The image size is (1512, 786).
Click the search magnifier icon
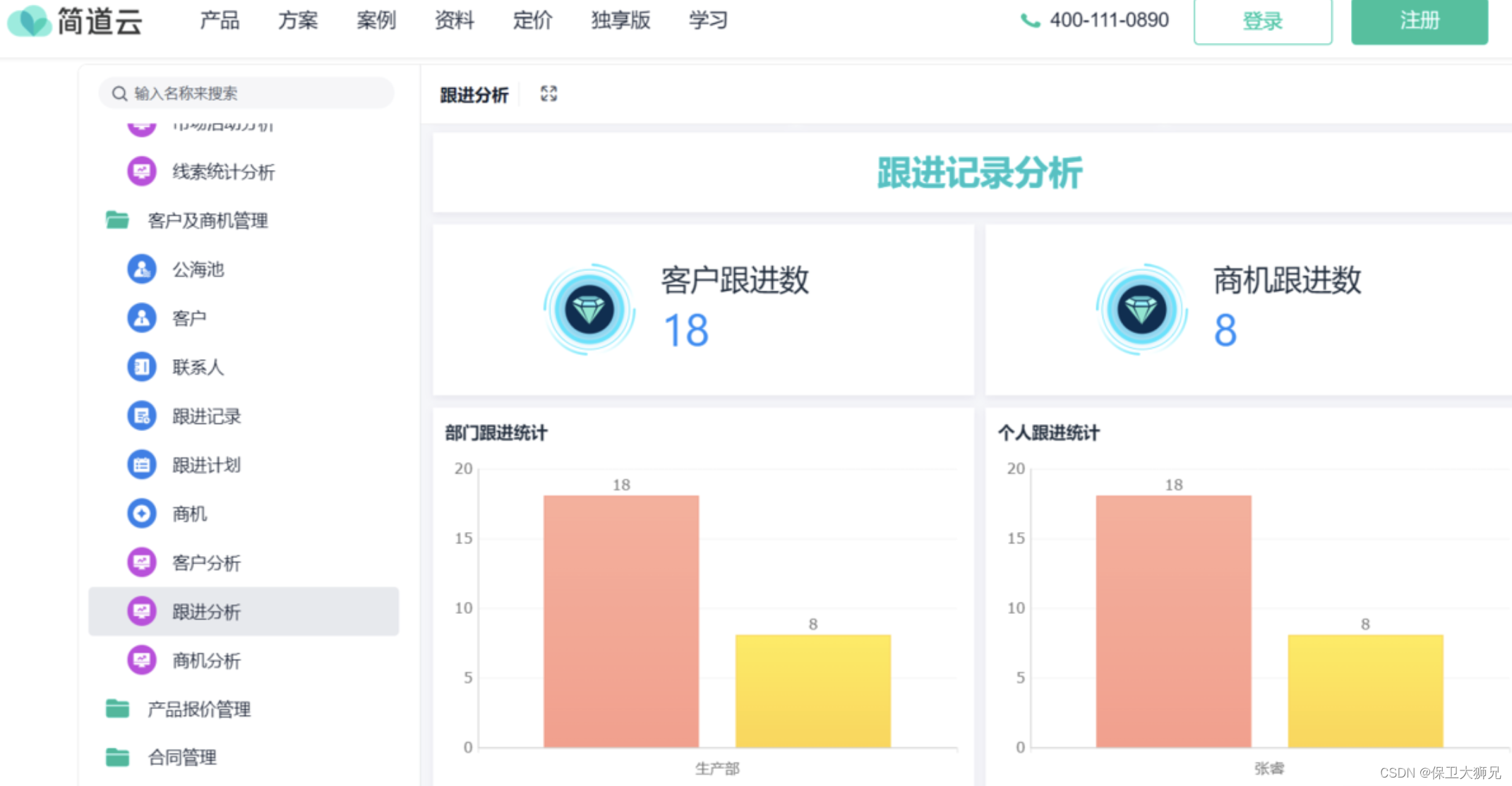(119, 93)
